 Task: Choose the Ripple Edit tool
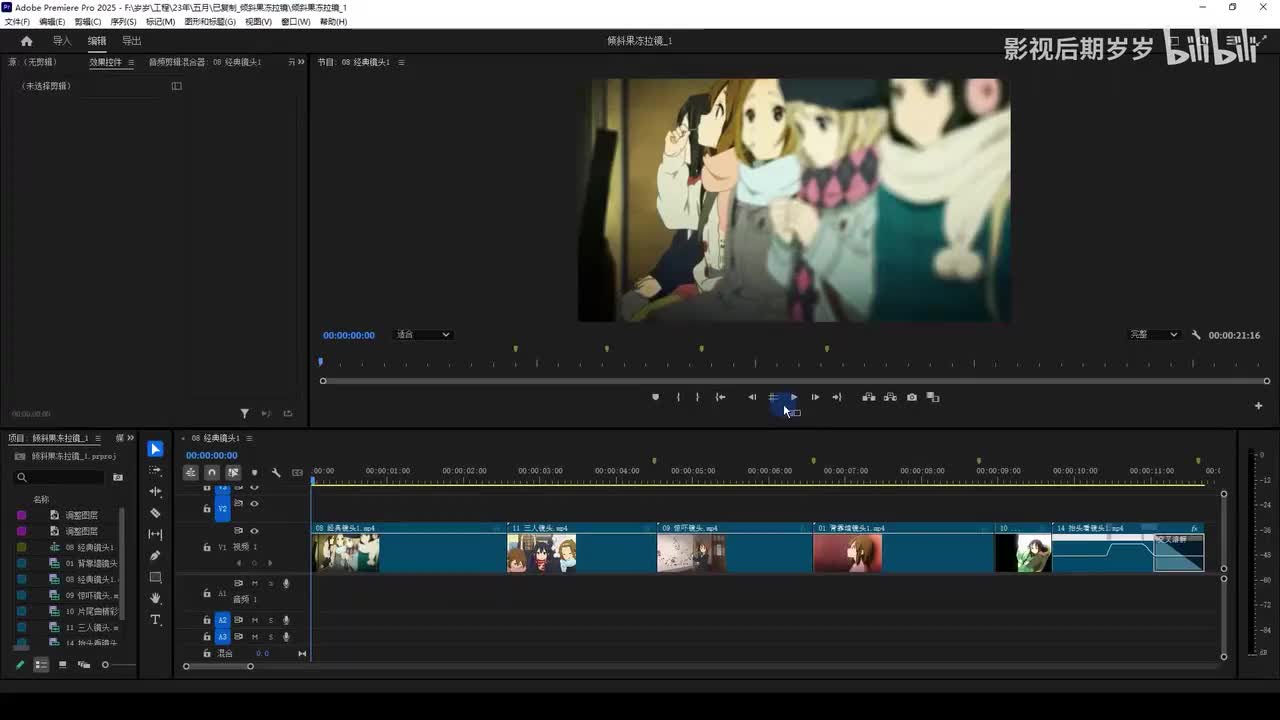[x=155, y=492]
